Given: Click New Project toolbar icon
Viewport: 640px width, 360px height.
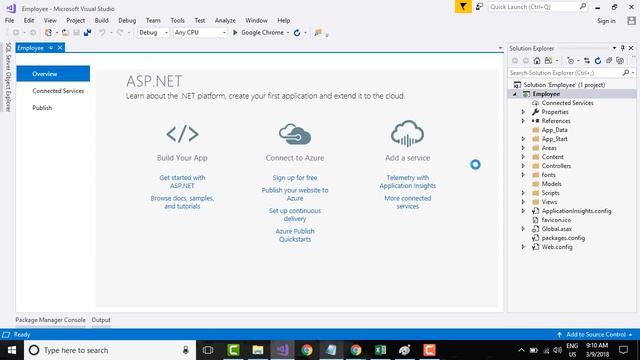Looking at the screenshot, I should tap(48, 33).
